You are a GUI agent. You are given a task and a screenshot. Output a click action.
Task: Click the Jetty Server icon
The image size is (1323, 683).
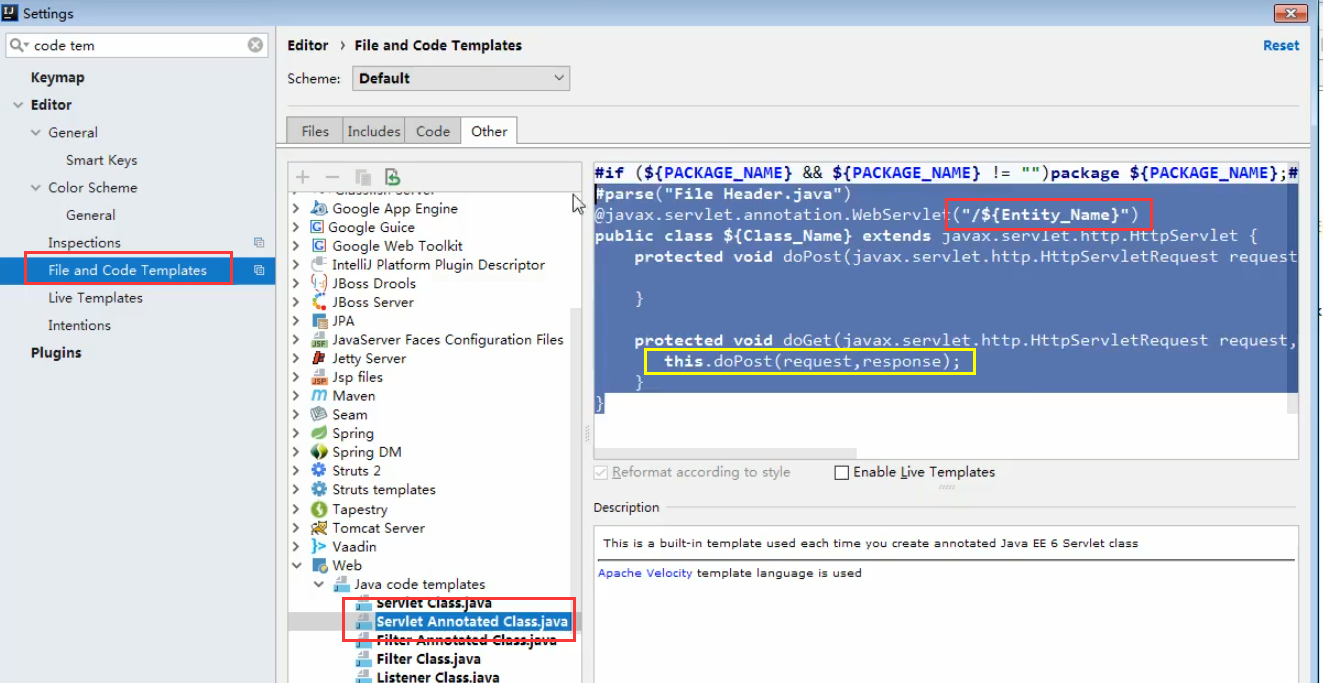(319, 358)
